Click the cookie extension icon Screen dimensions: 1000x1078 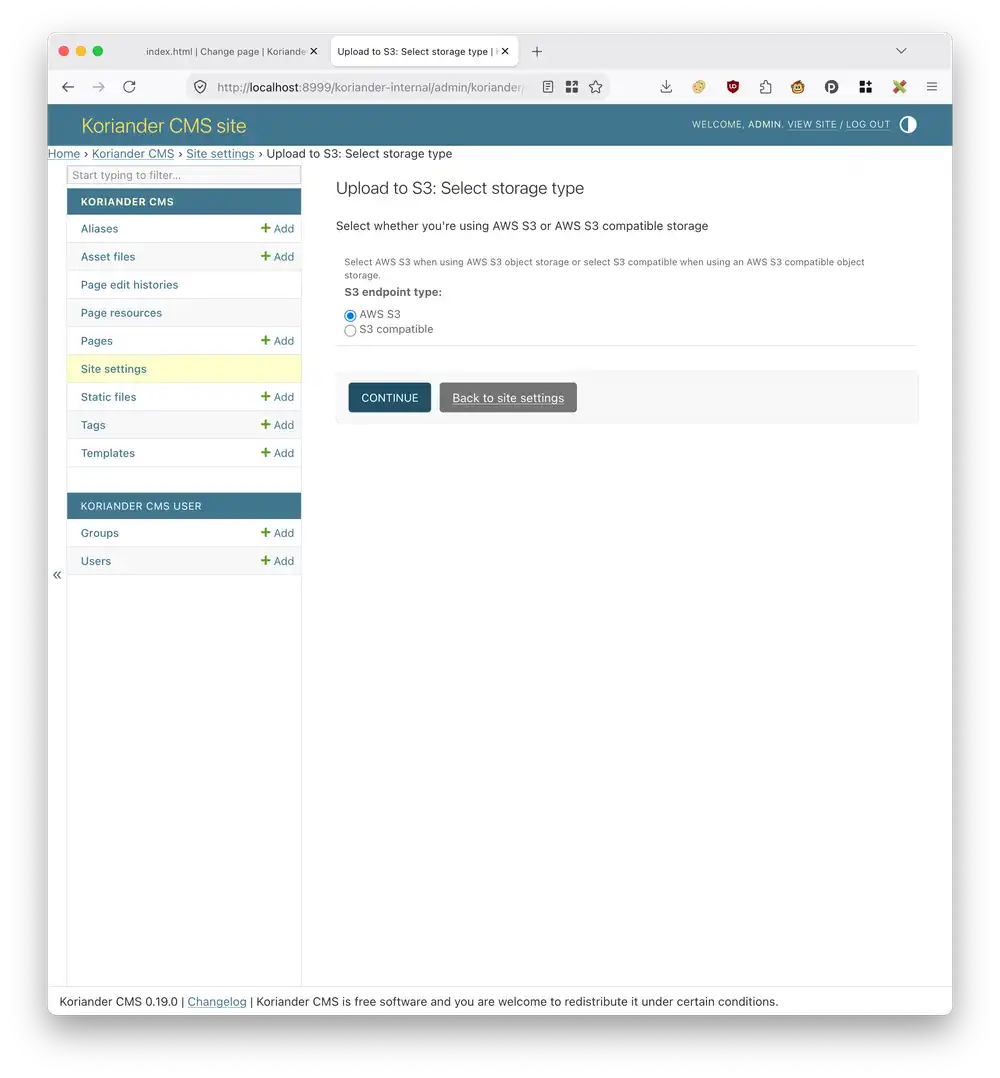click(699, 87)
